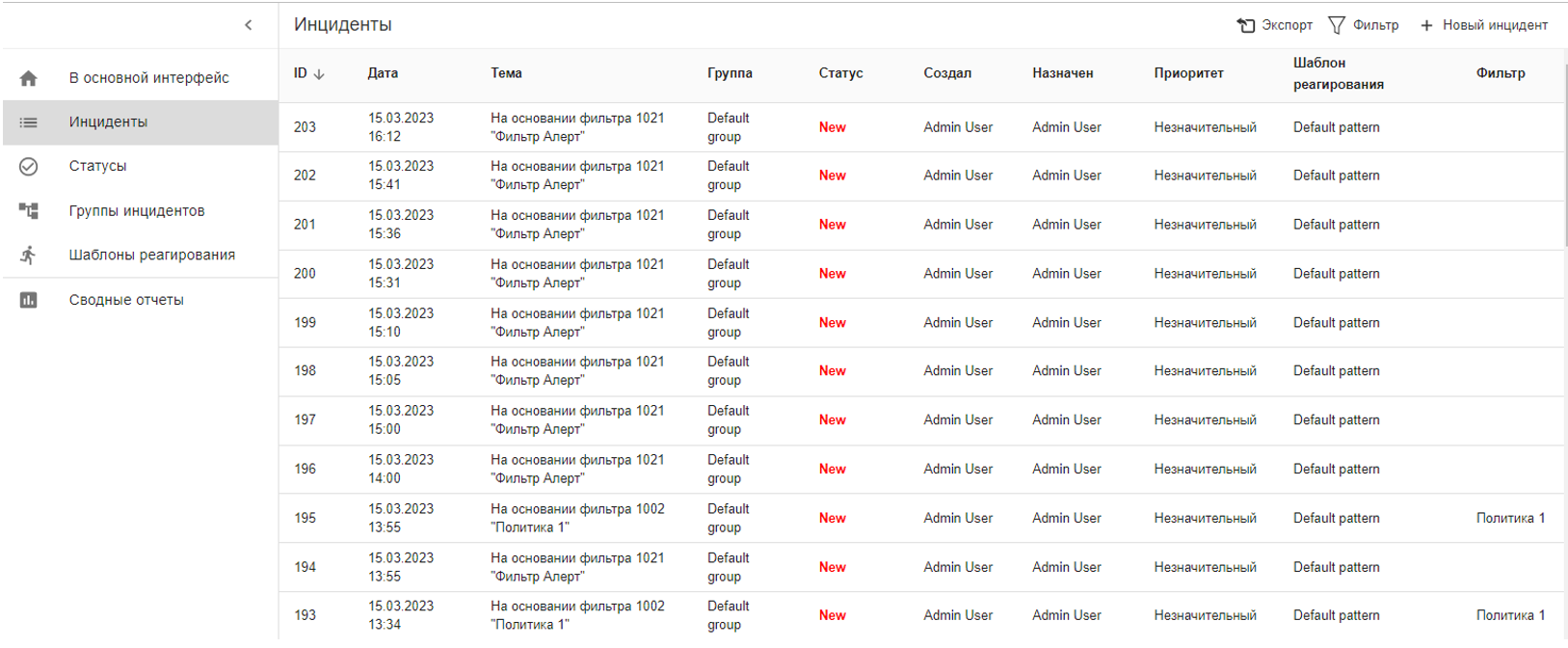
Task: Open the Статусы menu item
Action: [97, 167]
